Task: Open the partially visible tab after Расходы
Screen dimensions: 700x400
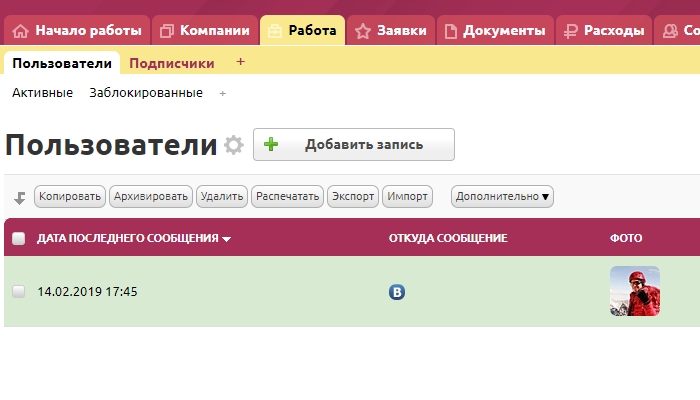Action: 677,30
